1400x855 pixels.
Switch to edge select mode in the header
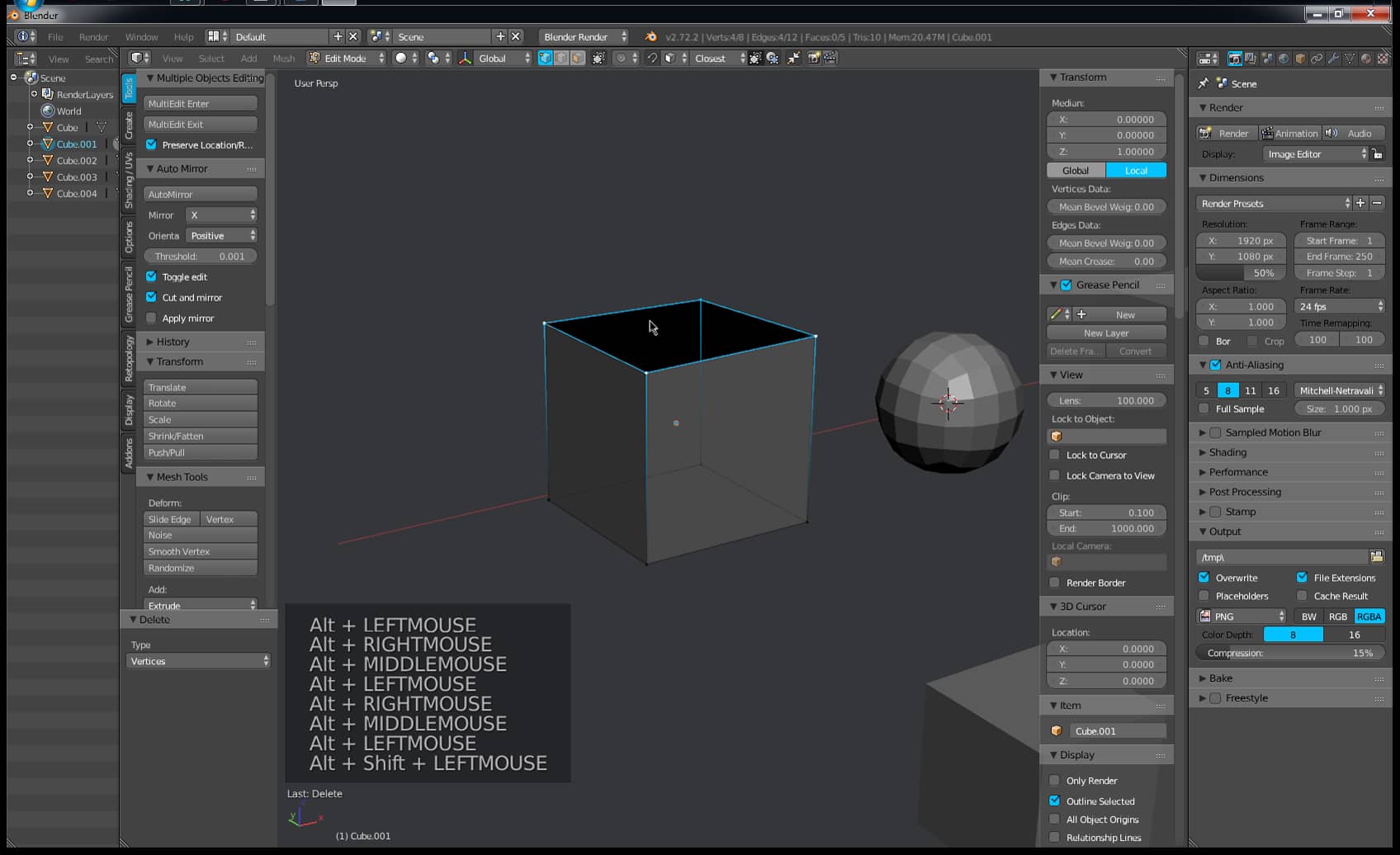(561, 58)
